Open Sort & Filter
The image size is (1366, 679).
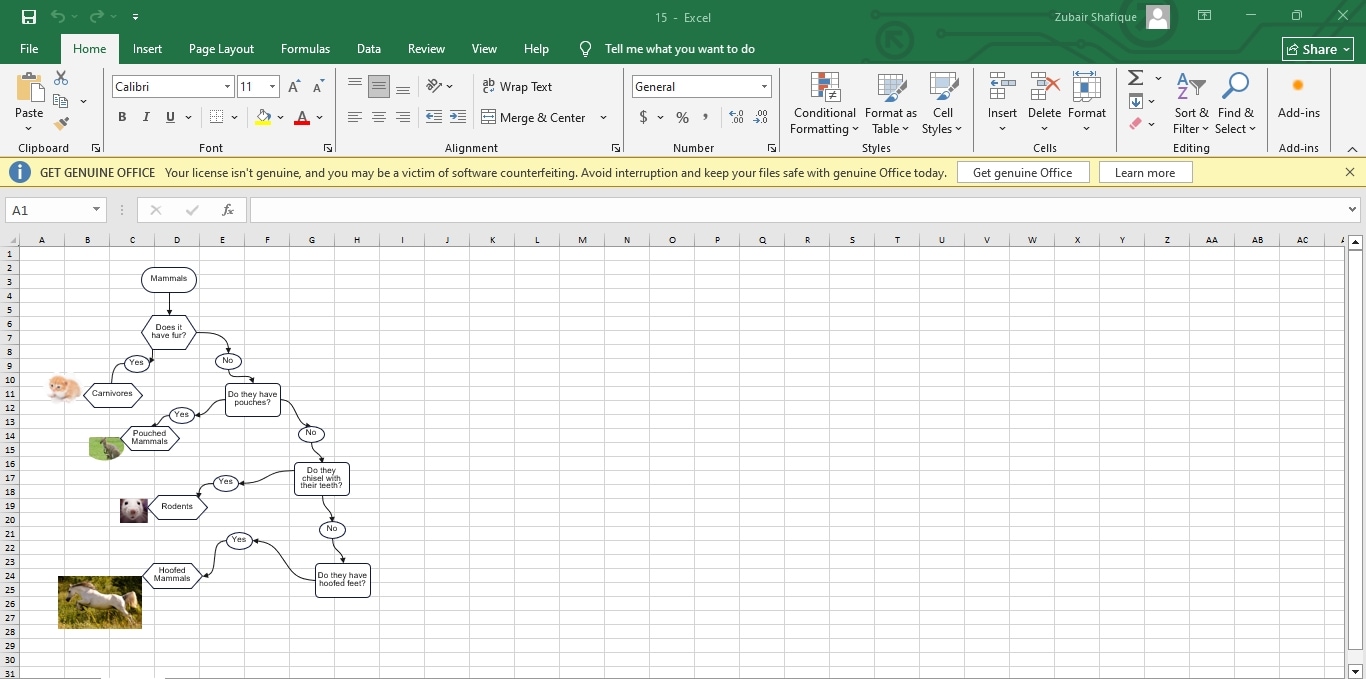coord(1190,103)
